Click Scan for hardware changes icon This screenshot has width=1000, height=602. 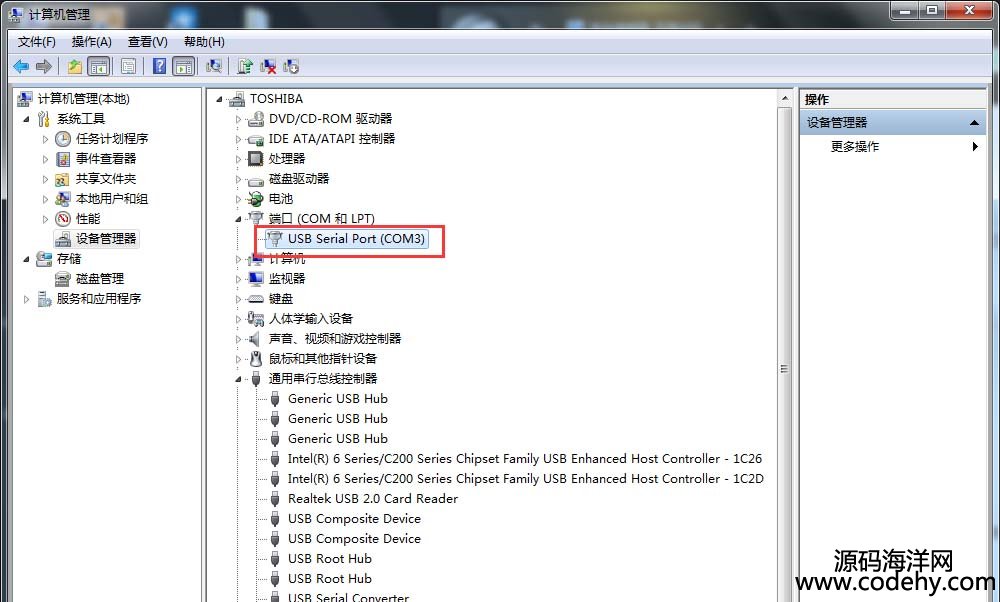(x=214, y=66)
